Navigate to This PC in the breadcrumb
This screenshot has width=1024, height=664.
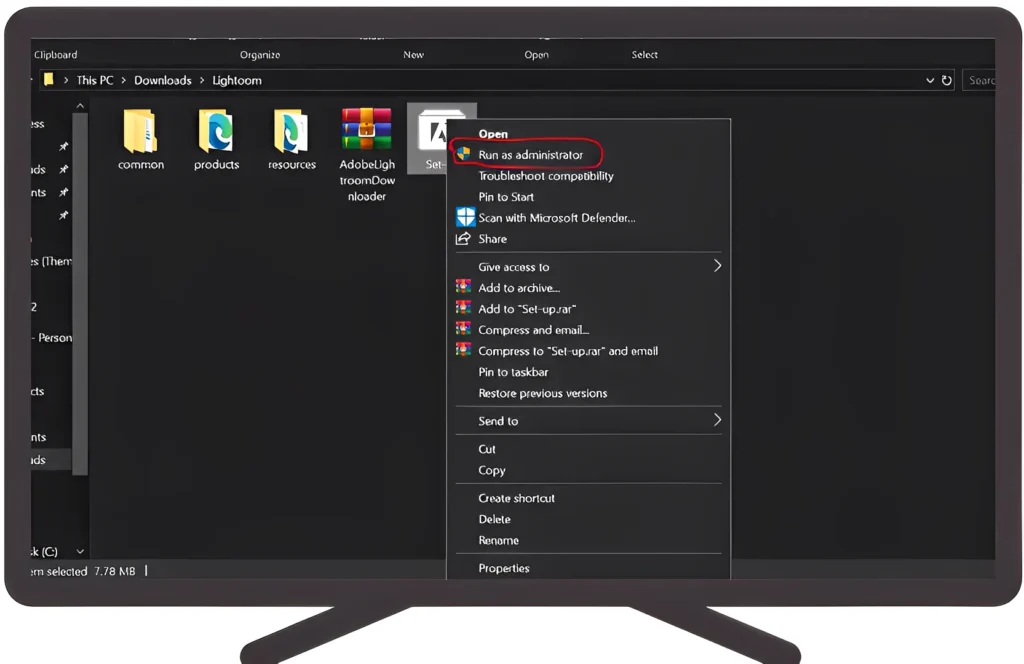[95, 80]
